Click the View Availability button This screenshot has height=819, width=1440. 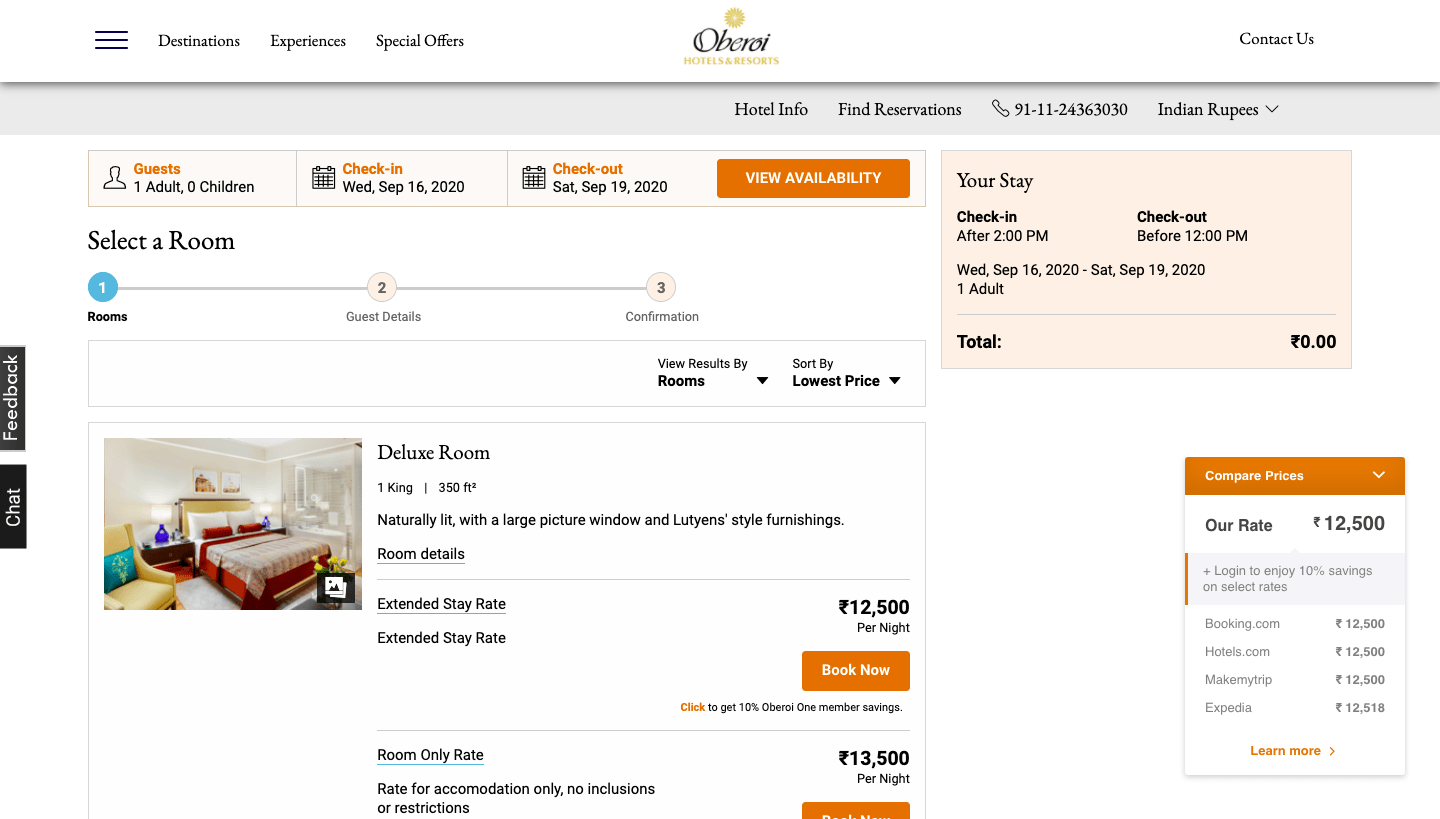[813, 178]
